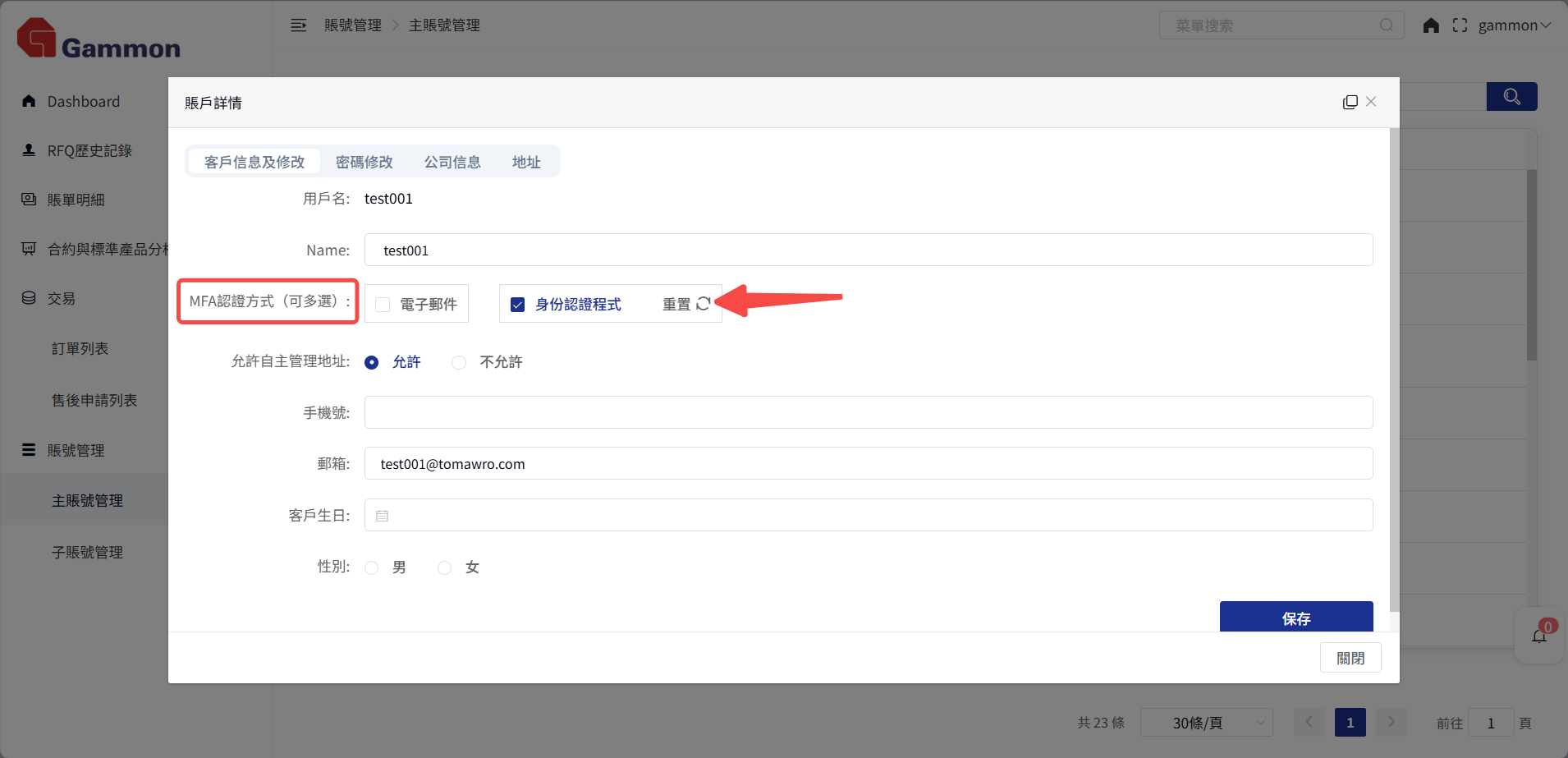Click the maximize dialog icon in 賬戶詳情 header
1568x758 pixels.
(x=1350, y=102)
